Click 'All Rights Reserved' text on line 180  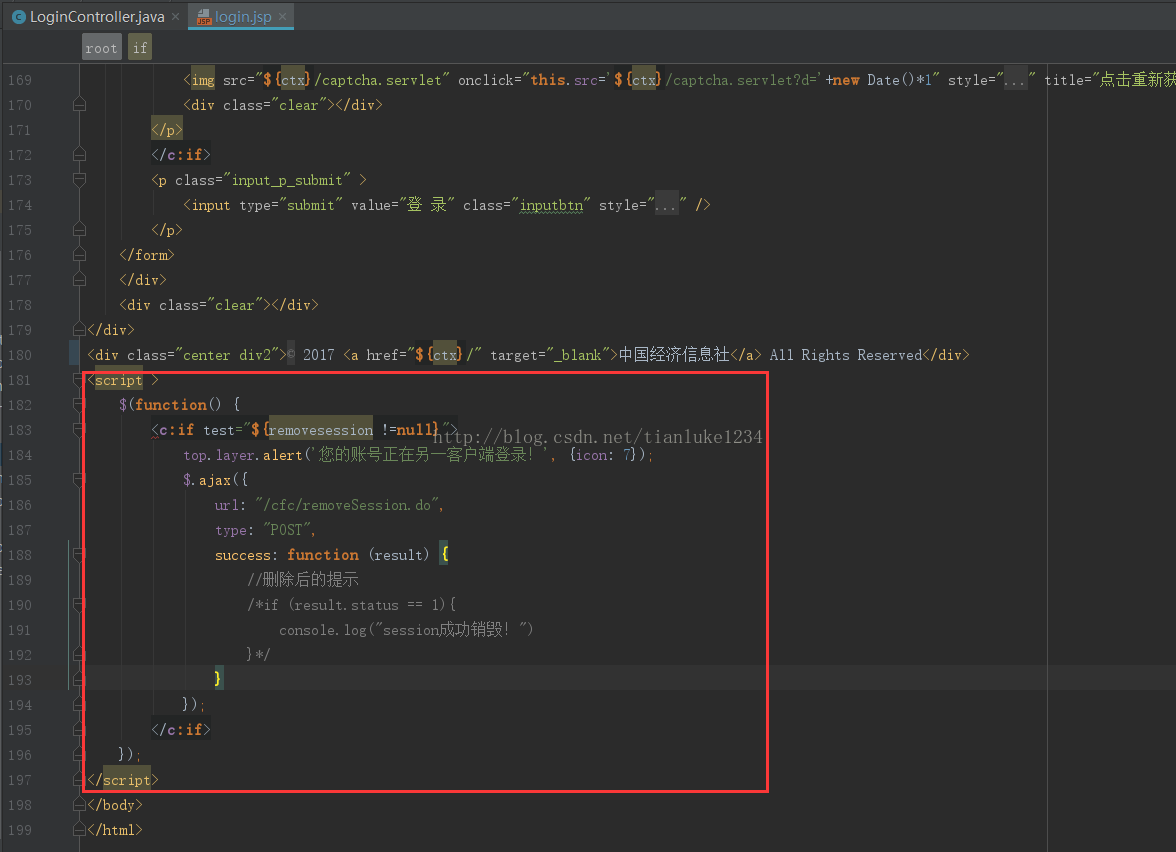tap(846, 355)
